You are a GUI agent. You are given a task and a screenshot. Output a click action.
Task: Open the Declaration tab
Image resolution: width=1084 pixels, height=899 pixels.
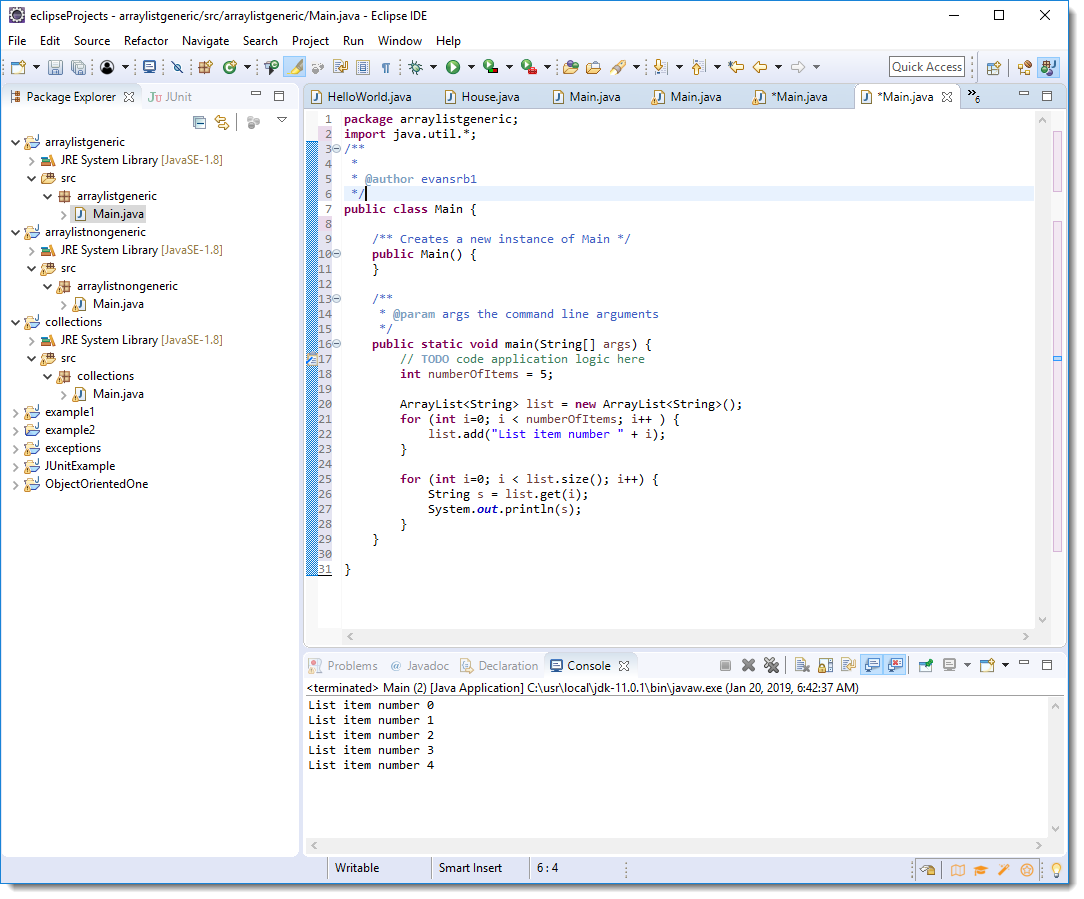coord(499,666)
